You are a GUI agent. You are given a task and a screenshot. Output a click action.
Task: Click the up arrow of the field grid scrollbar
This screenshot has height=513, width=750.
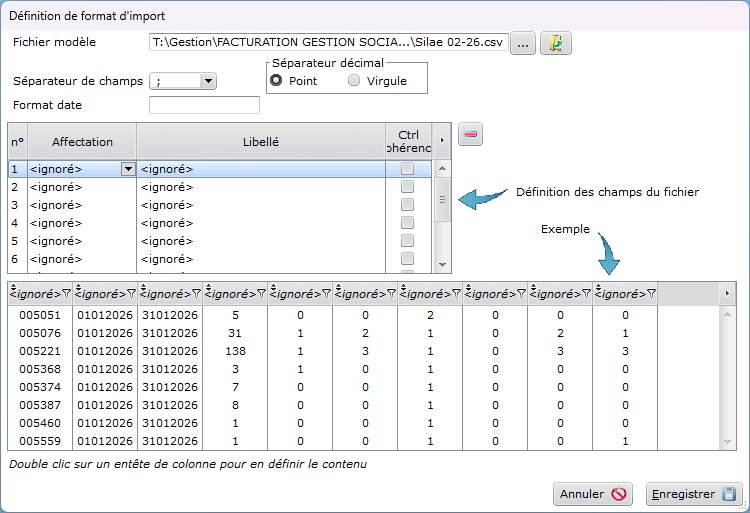pos(442,168)
